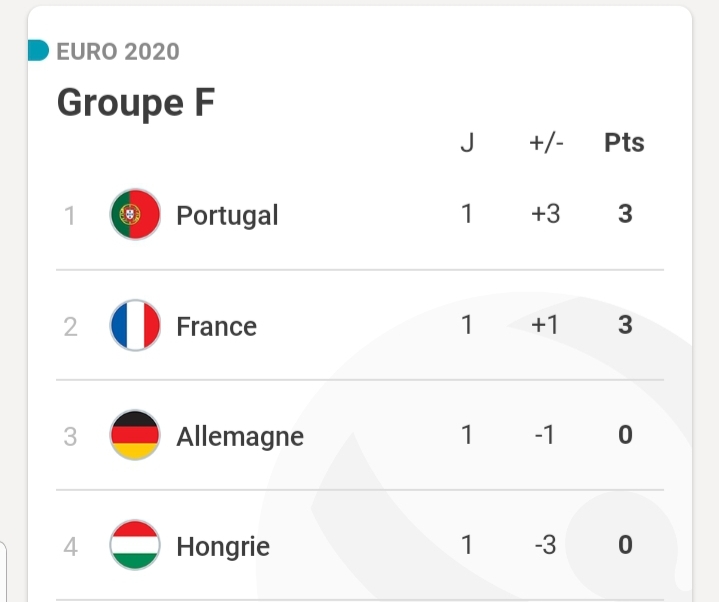Image resolution: width=719 pixels, height=602 pixels.
Task: Click the Pts column header
Action: 624,143
